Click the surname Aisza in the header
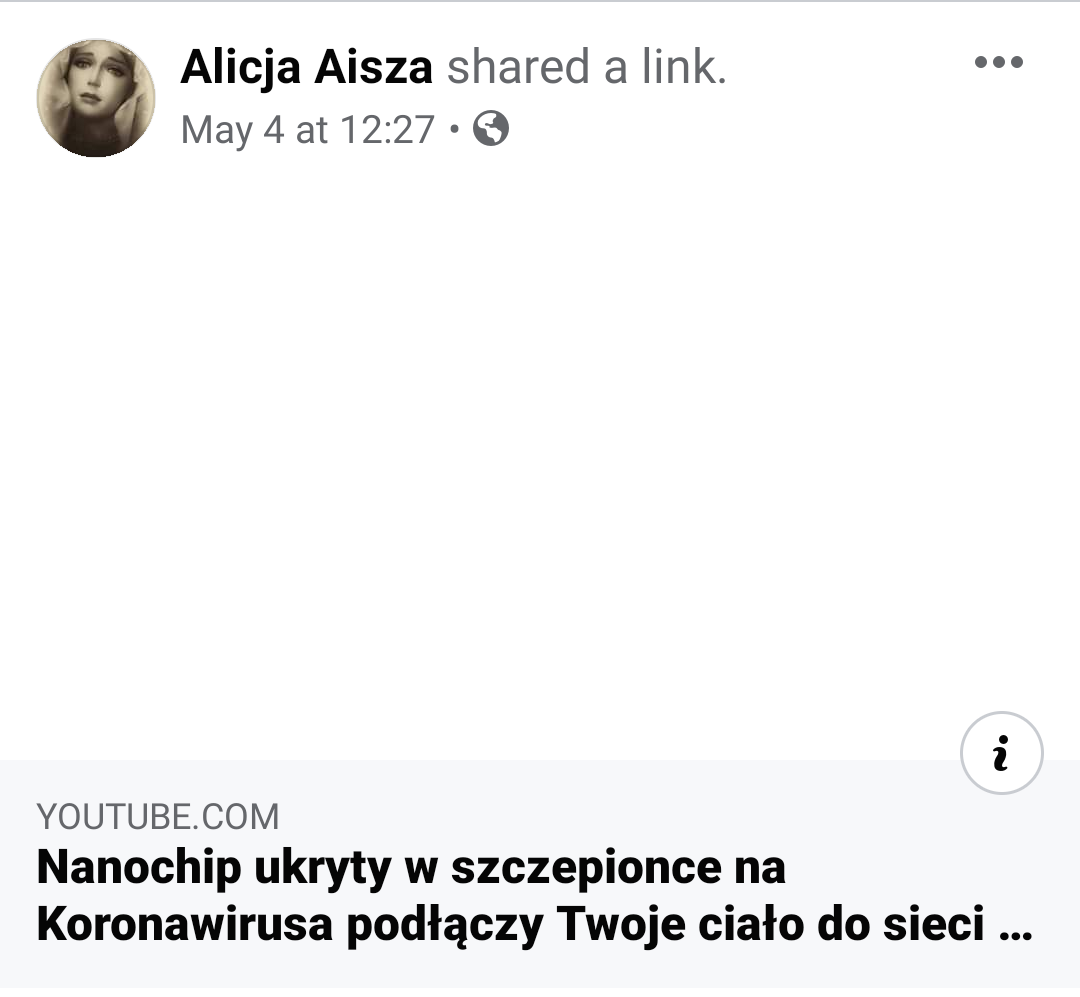Screen dimensions: 1080x997 (373, 67)
